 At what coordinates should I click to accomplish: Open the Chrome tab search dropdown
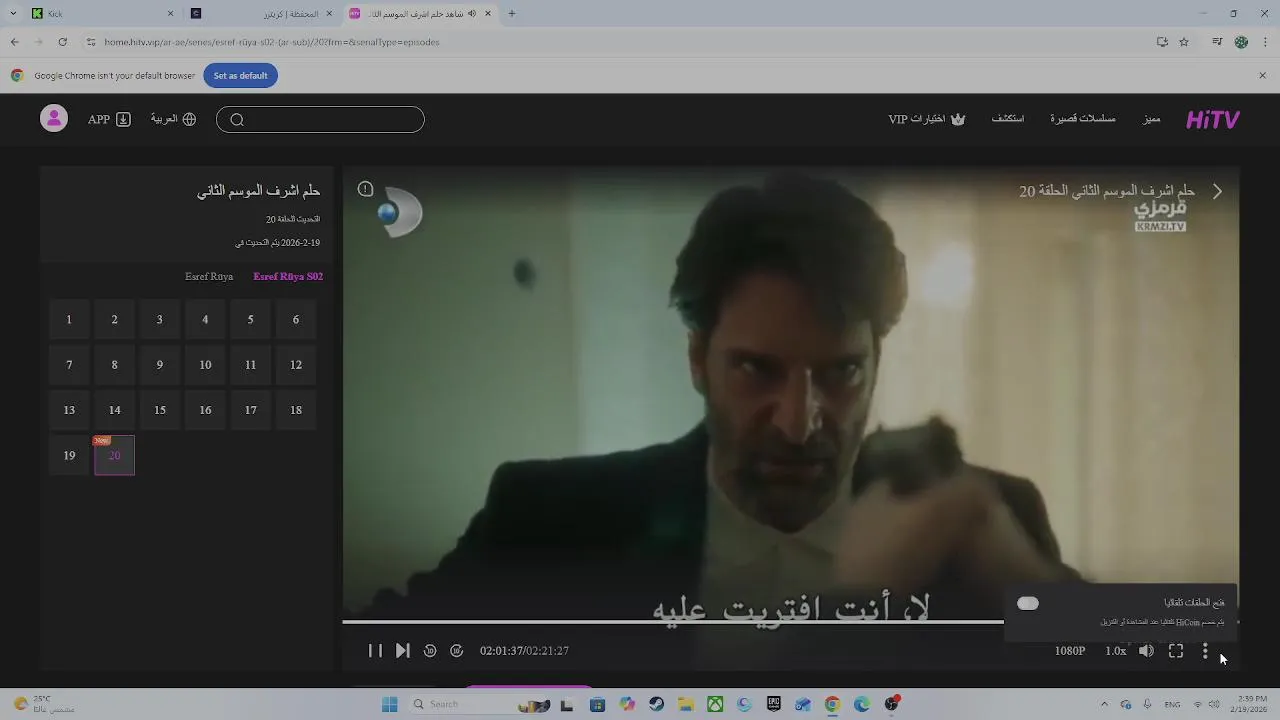[13, 14]
